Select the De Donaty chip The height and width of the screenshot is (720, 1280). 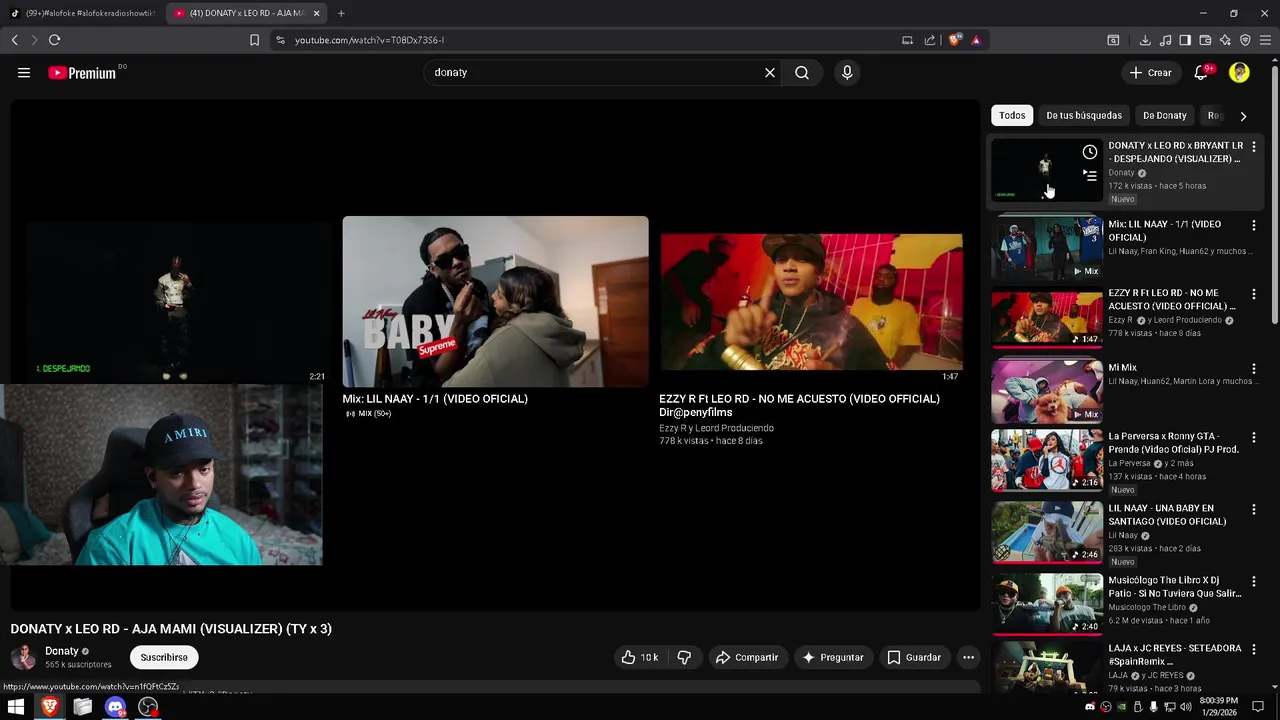1164,115
